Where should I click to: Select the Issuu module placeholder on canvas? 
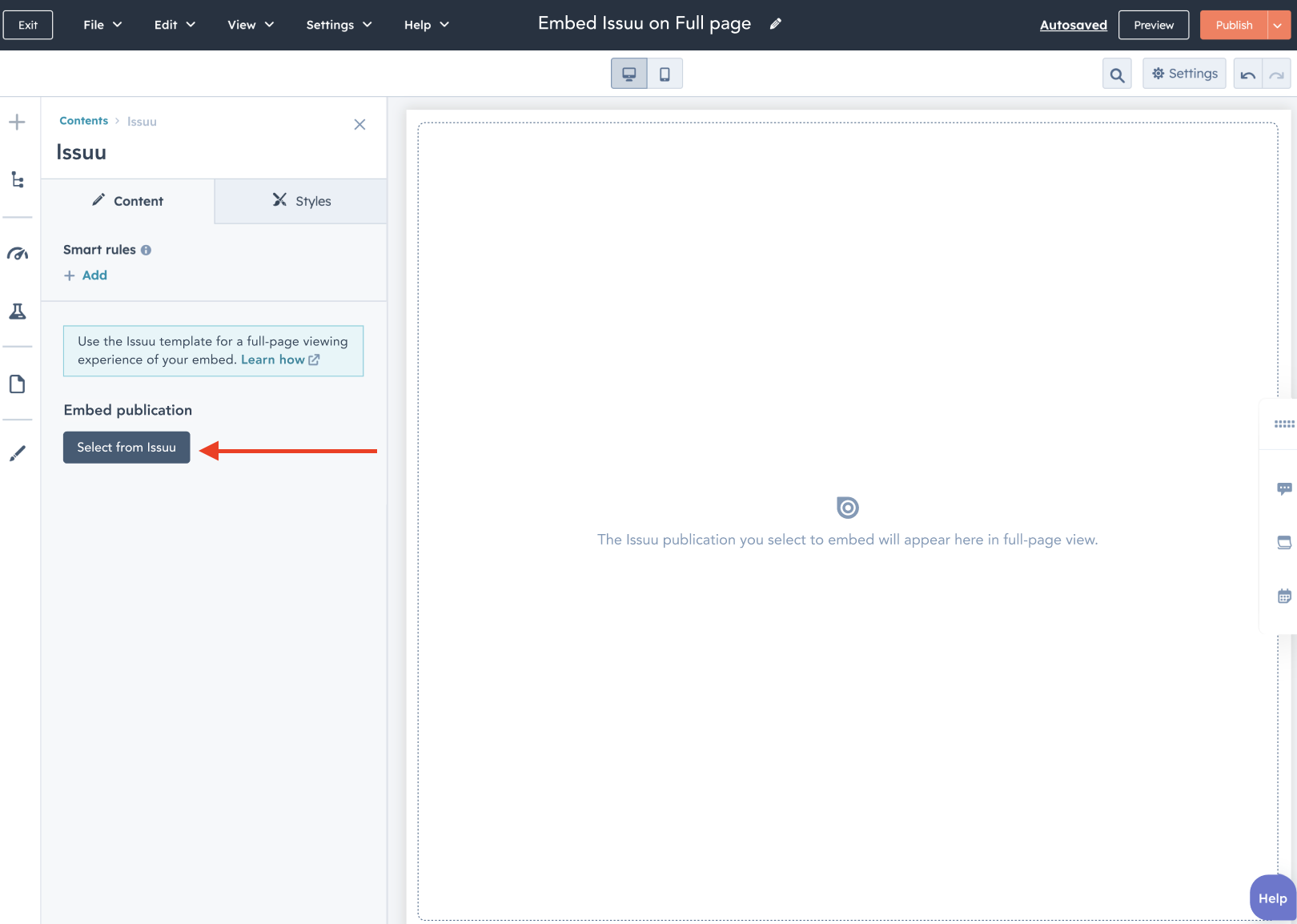[x=848, y=521]
